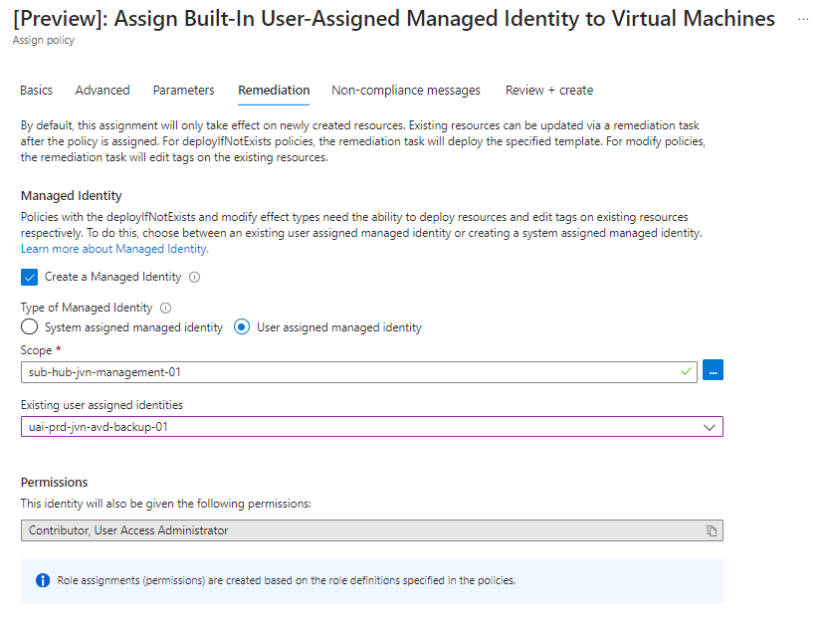This screenshot has width=830, height=624.
Task: Open the scope picker blue ellipsis button
Action: pyautogui.click(x=713, y=370)
